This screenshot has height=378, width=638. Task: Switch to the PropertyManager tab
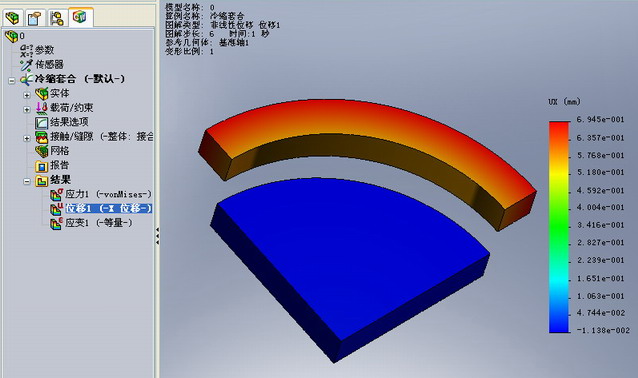[x=35, y=17]
